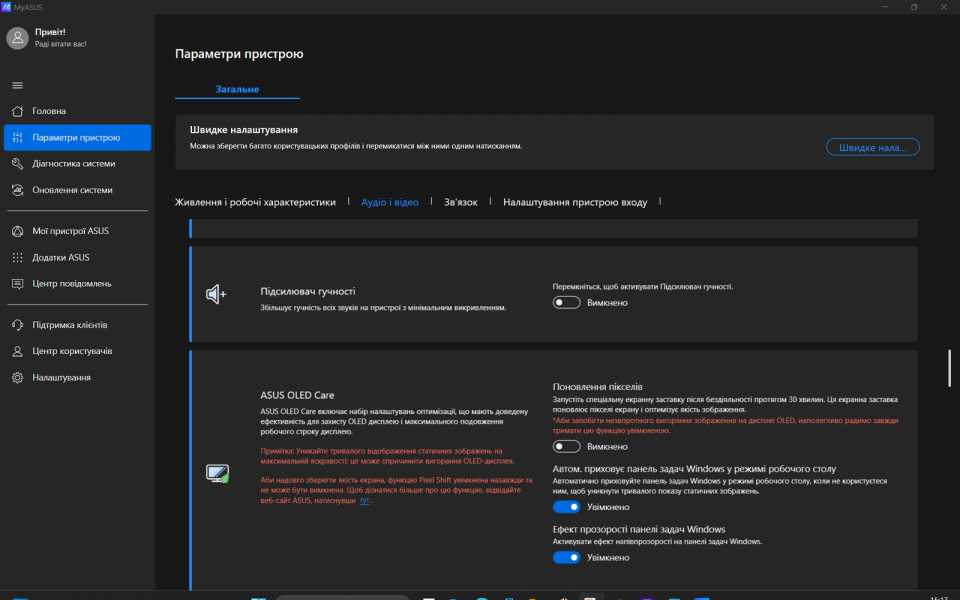Click the Швидке нала... button

872,148
